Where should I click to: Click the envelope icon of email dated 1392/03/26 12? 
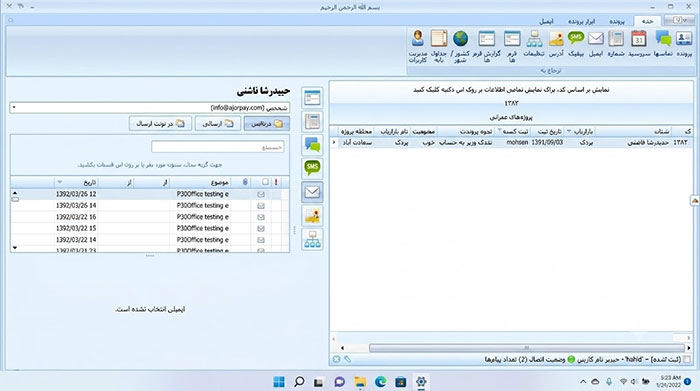pos(261,194)
